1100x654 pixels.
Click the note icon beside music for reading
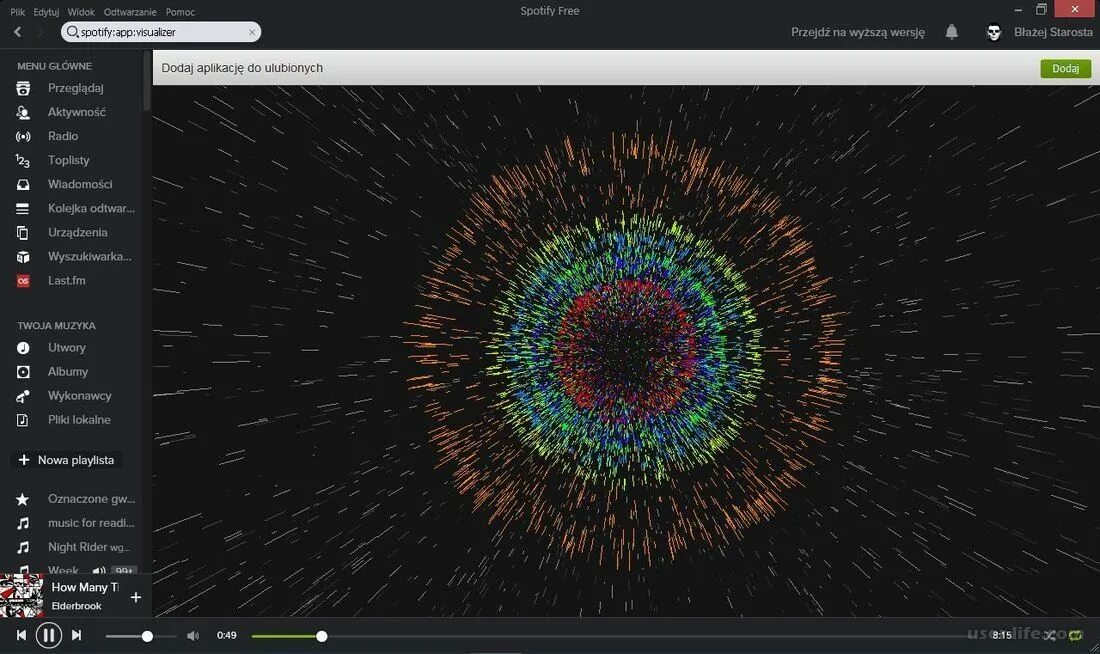click(x=23, y=523)
